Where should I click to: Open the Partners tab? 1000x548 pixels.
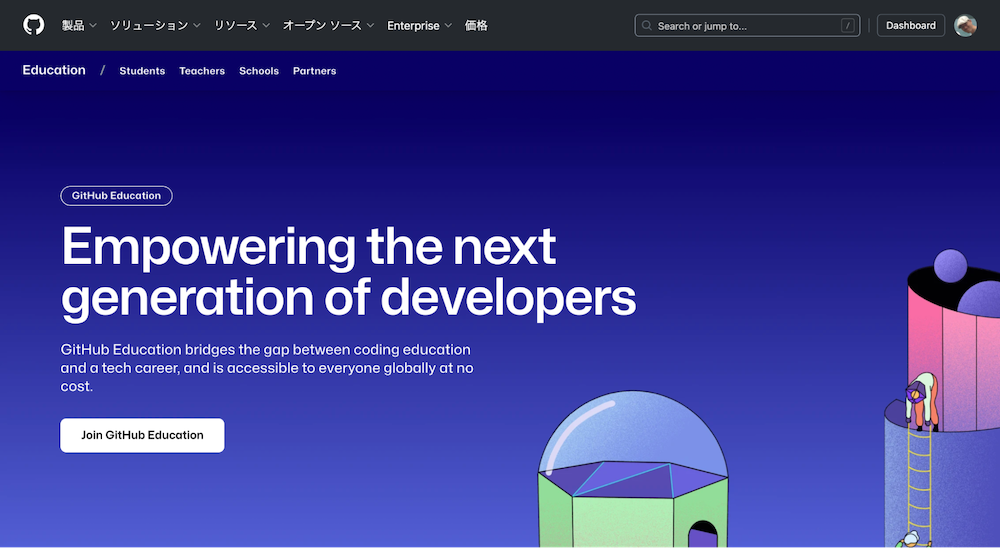pos(314,71)
